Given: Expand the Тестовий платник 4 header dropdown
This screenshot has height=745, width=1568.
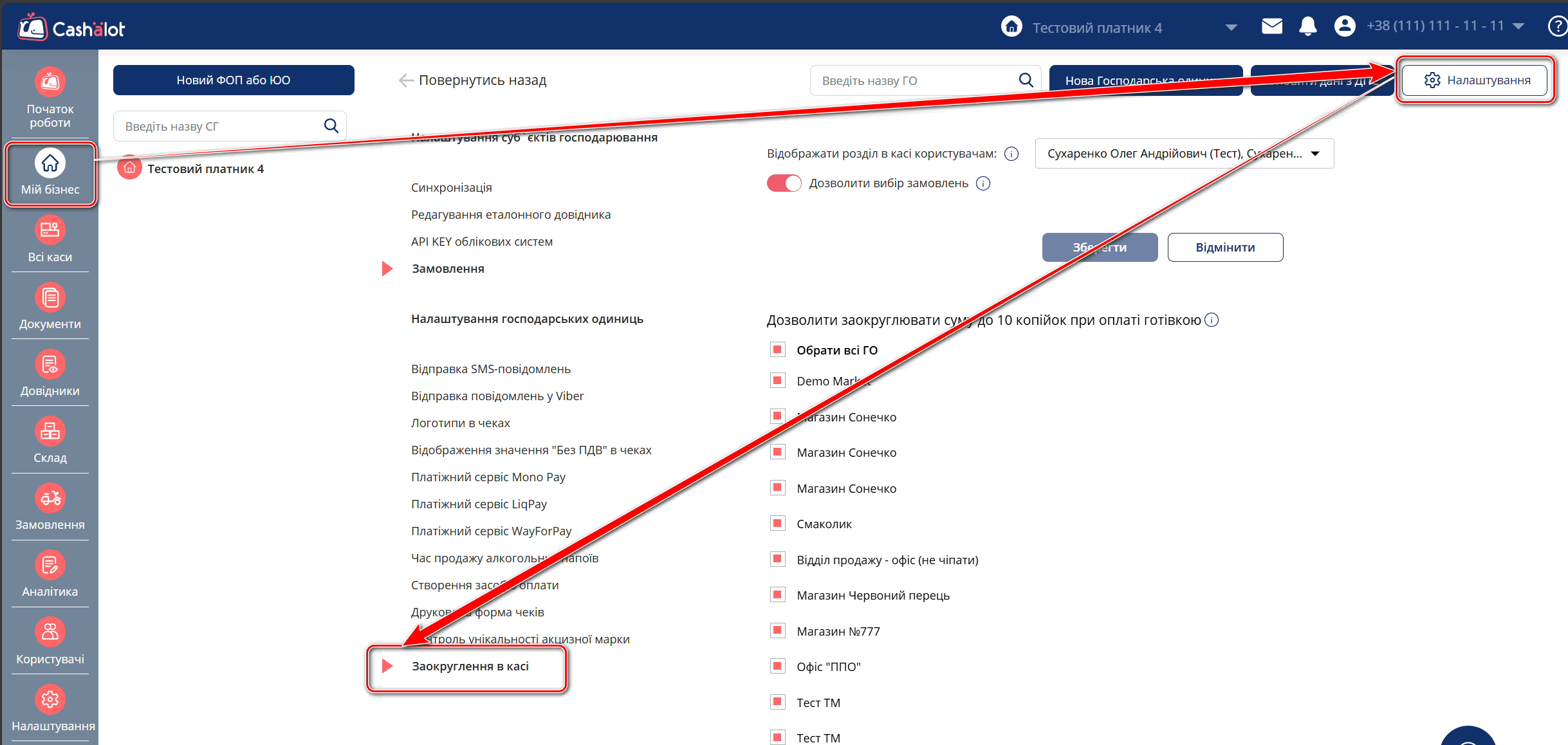Looking at the screenshot, I should click(x=1231, y=28).
